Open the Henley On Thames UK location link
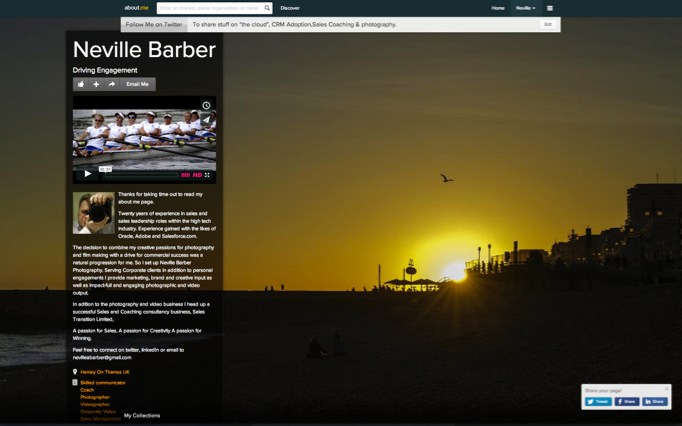 (105, 372)
